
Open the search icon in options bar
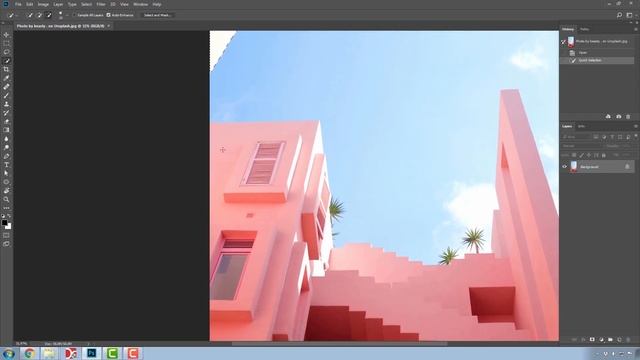tap(619, 15)
